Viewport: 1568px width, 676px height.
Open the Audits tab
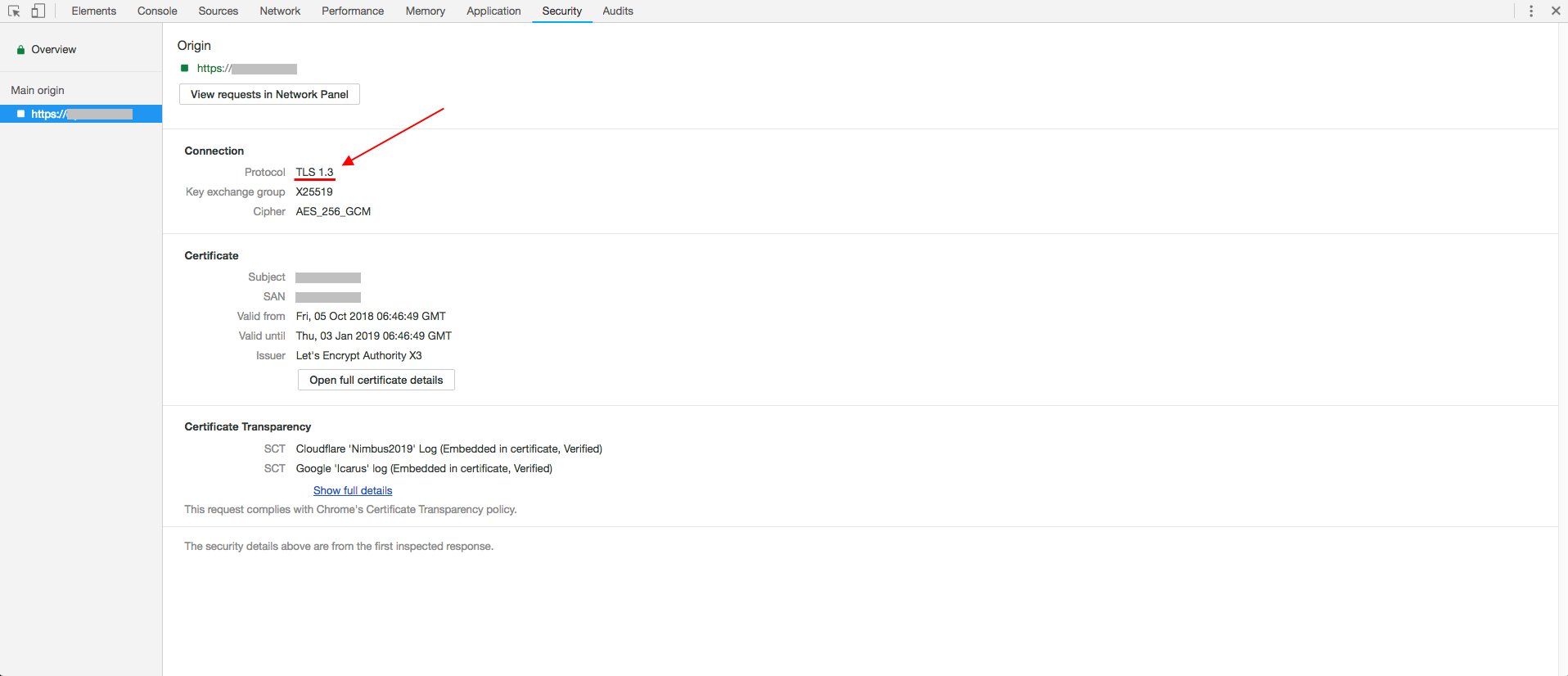coord(618,11)
